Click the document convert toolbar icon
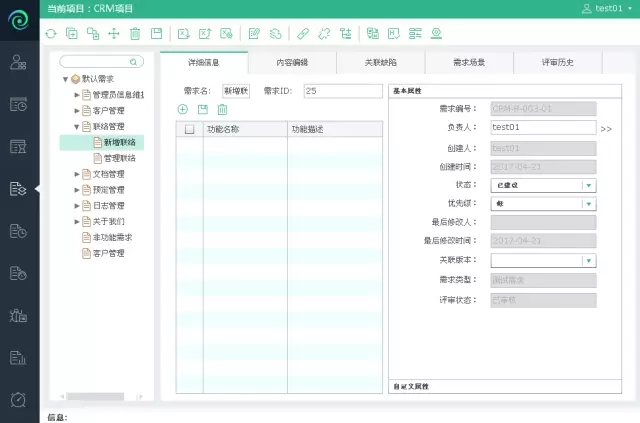This screenshot has width=640, height=423. (x=373, y=33)
